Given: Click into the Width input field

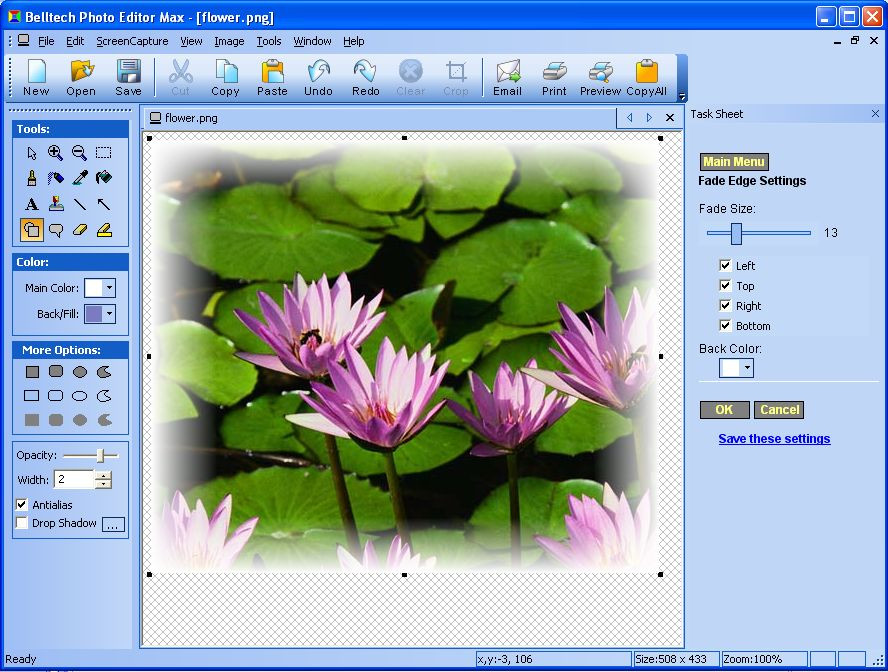Looking at the screenshot, I should pos(74,480).
